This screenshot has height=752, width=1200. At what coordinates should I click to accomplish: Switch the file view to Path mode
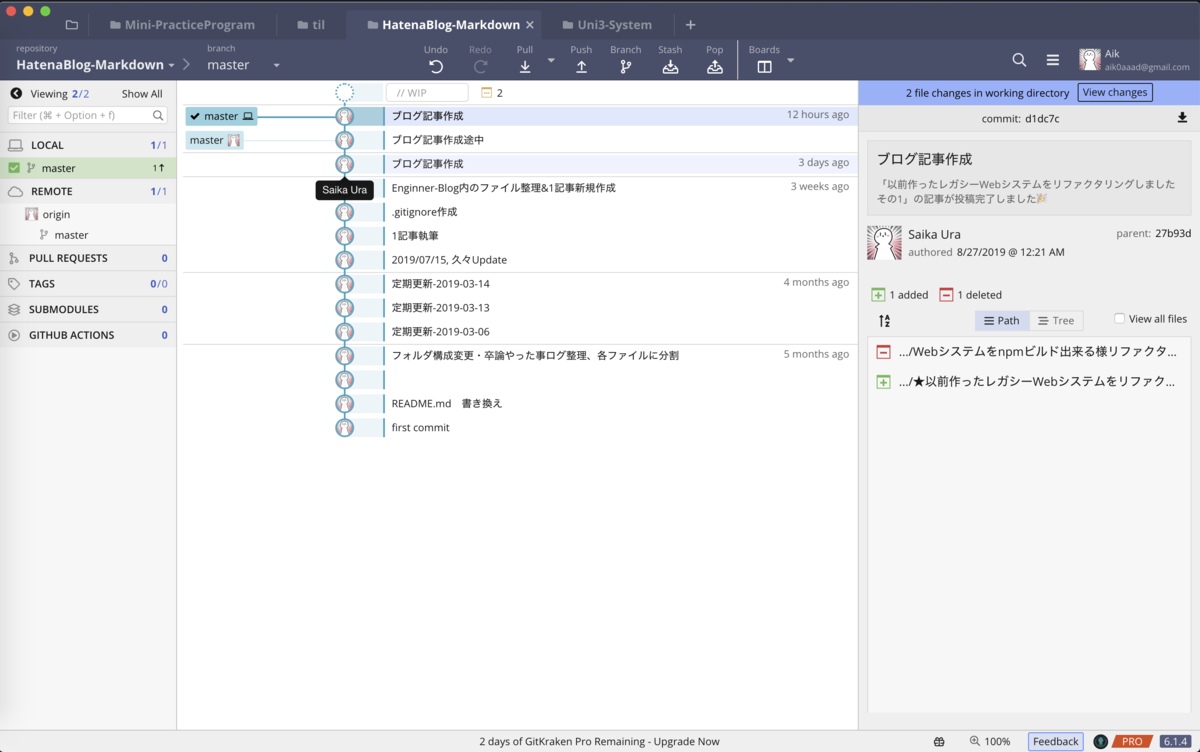pos(1001,320)
